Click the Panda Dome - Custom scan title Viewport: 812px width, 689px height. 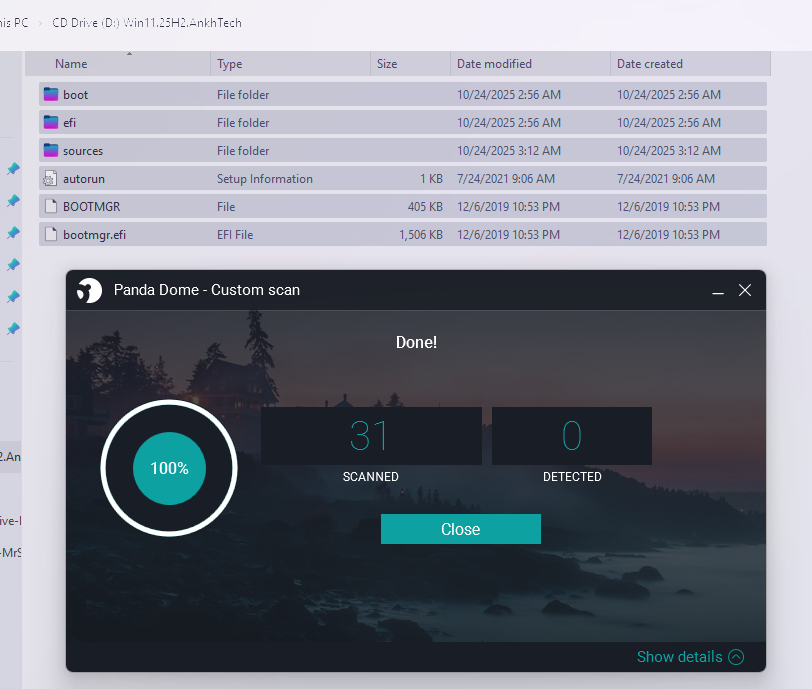(x=207, y=290)
